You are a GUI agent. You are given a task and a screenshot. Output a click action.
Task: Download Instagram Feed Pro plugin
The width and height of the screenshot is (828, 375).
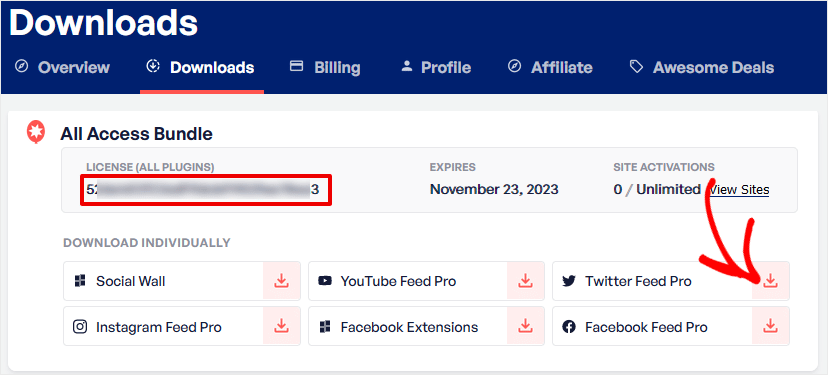(x=281, y=326)
